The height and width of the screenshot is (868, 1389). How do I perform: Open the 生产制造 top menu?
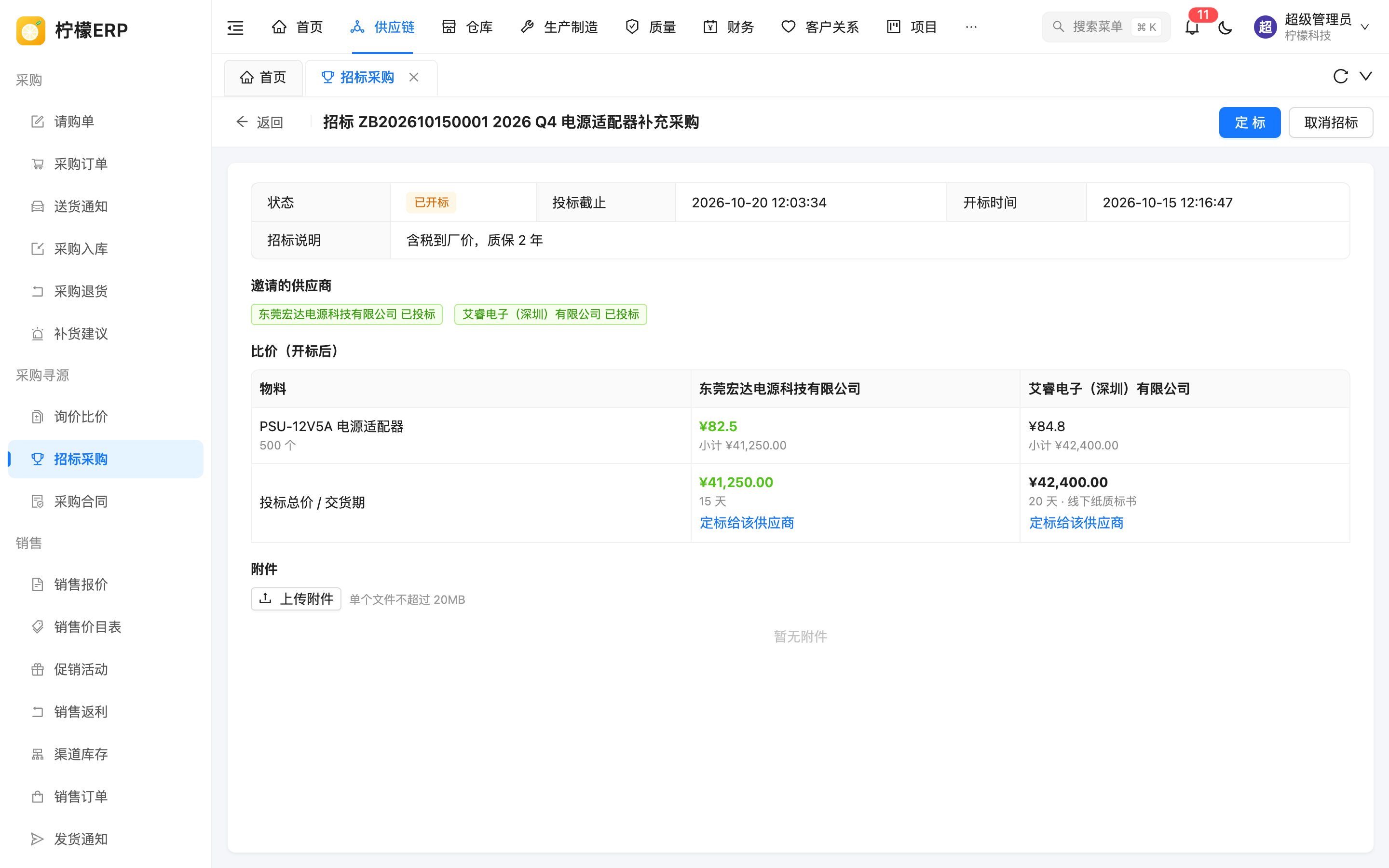(559, 27)
